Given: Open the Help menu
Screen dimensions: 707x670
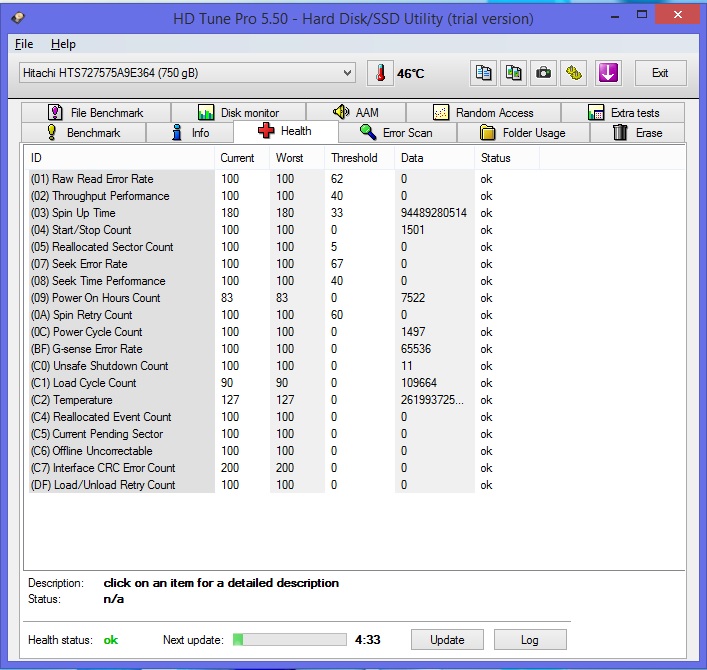Looking at the screenshot, I should 63,44.
